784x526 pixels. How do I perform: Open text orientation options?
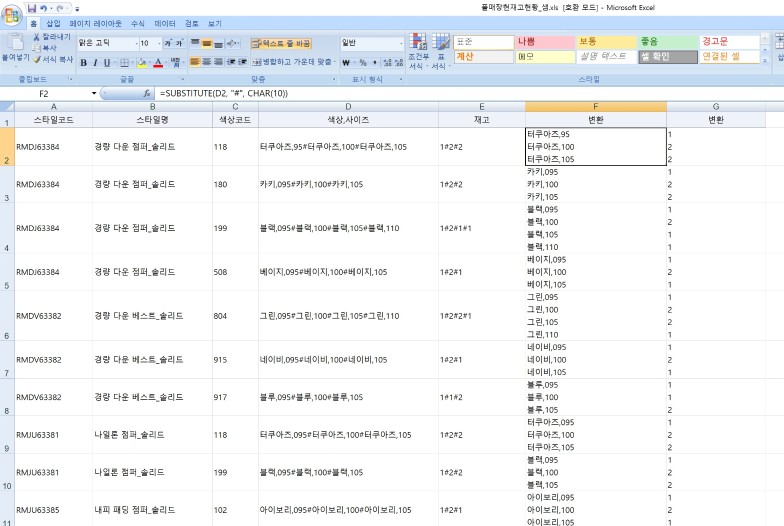[232, 43]
